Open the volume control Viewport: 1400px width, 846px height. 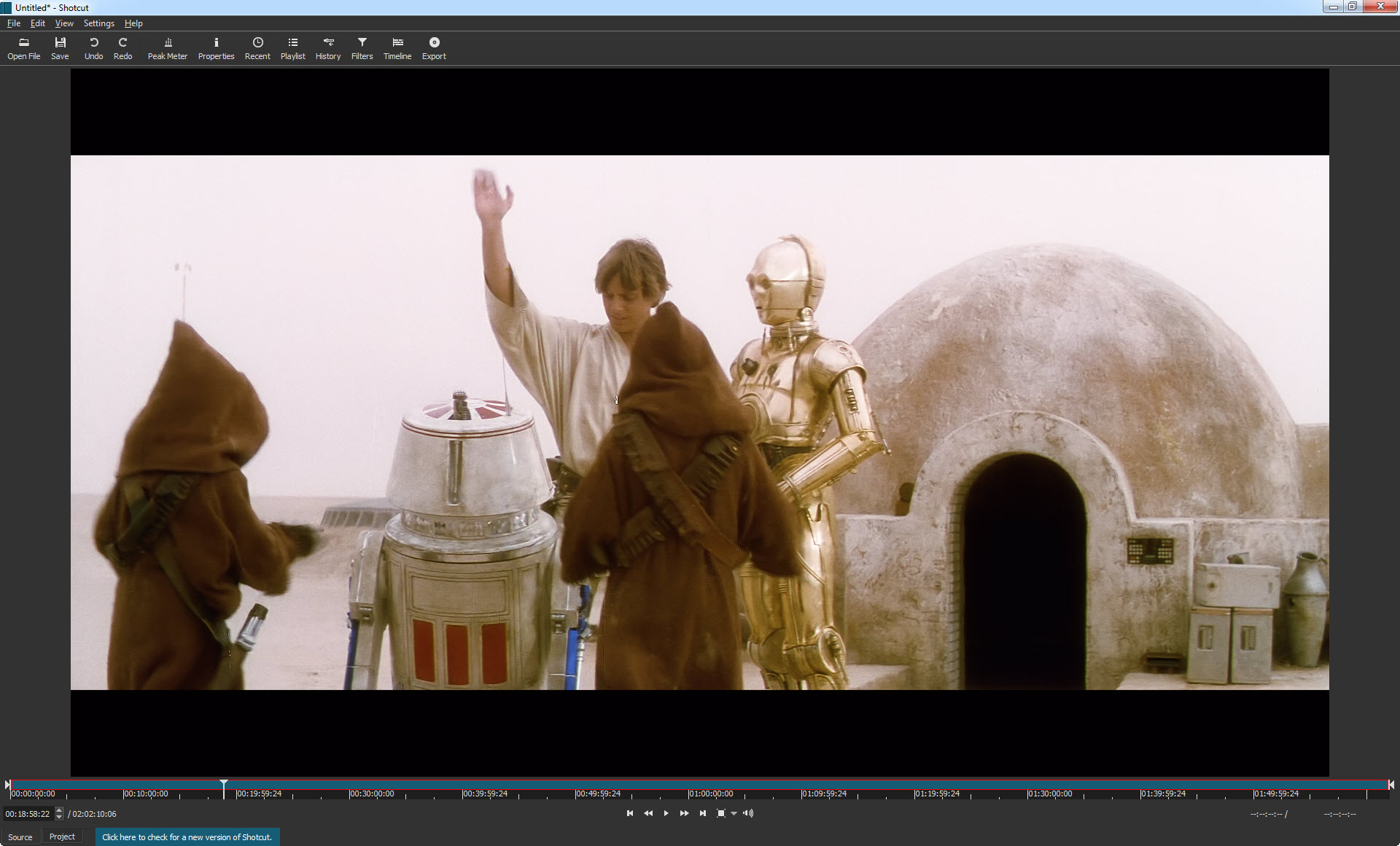click(x=748, y=813)
